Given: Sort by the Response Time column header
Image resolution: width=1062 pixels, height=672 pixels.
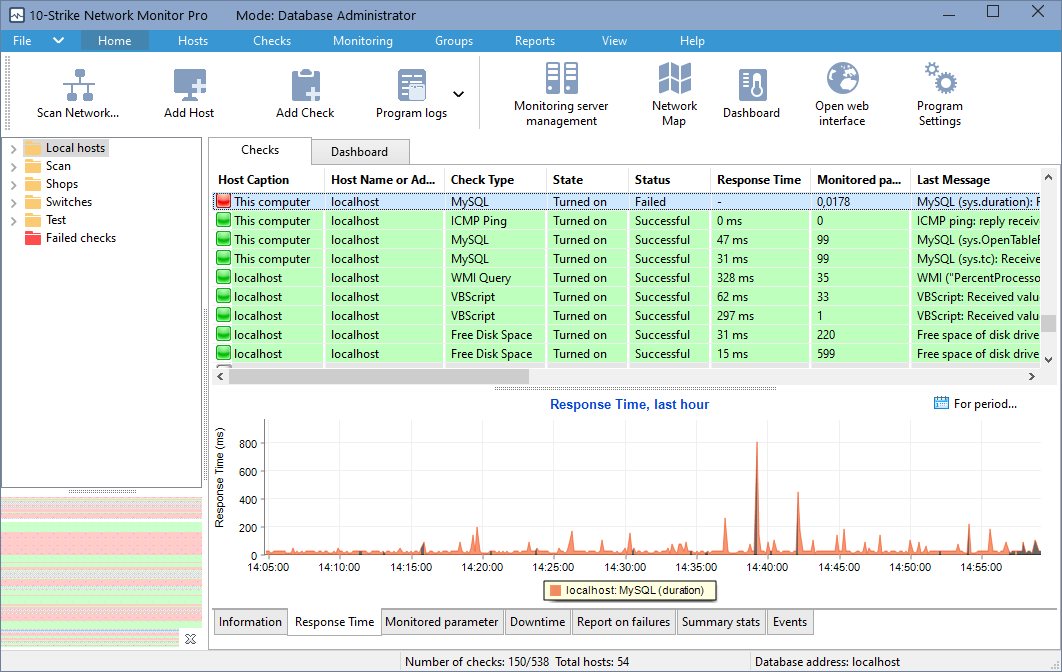Looking at the screenshot, I should [x=759, y=180].
